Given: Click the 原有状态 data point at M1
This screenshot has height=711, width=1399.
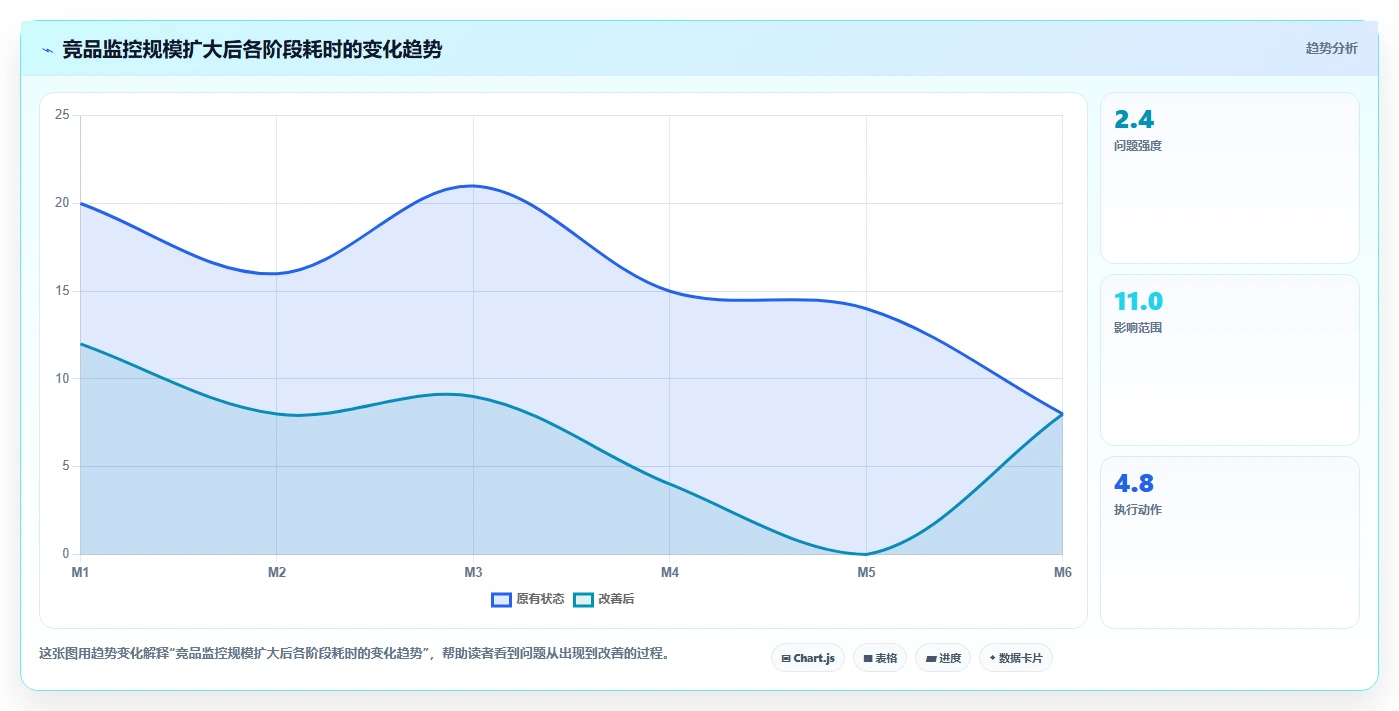Looking at the screenshot, I should (80, 203).
